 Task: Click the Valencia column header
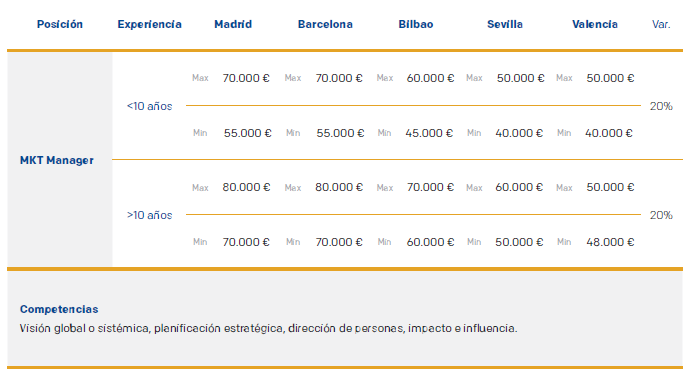click(595, 24)
